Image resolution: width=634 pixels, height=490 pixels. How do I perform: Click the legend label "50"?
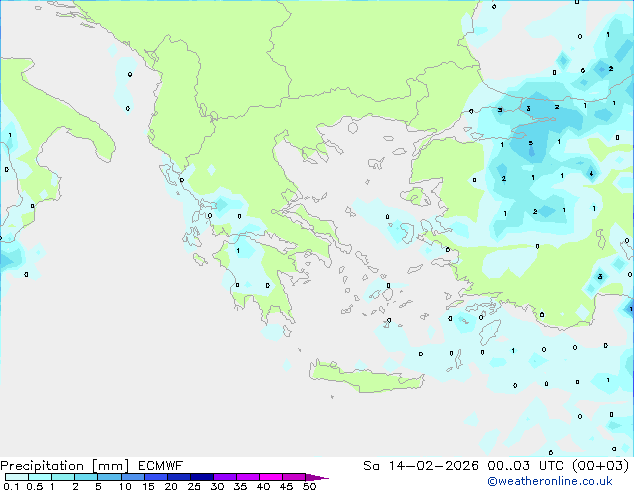pos(310,486)
